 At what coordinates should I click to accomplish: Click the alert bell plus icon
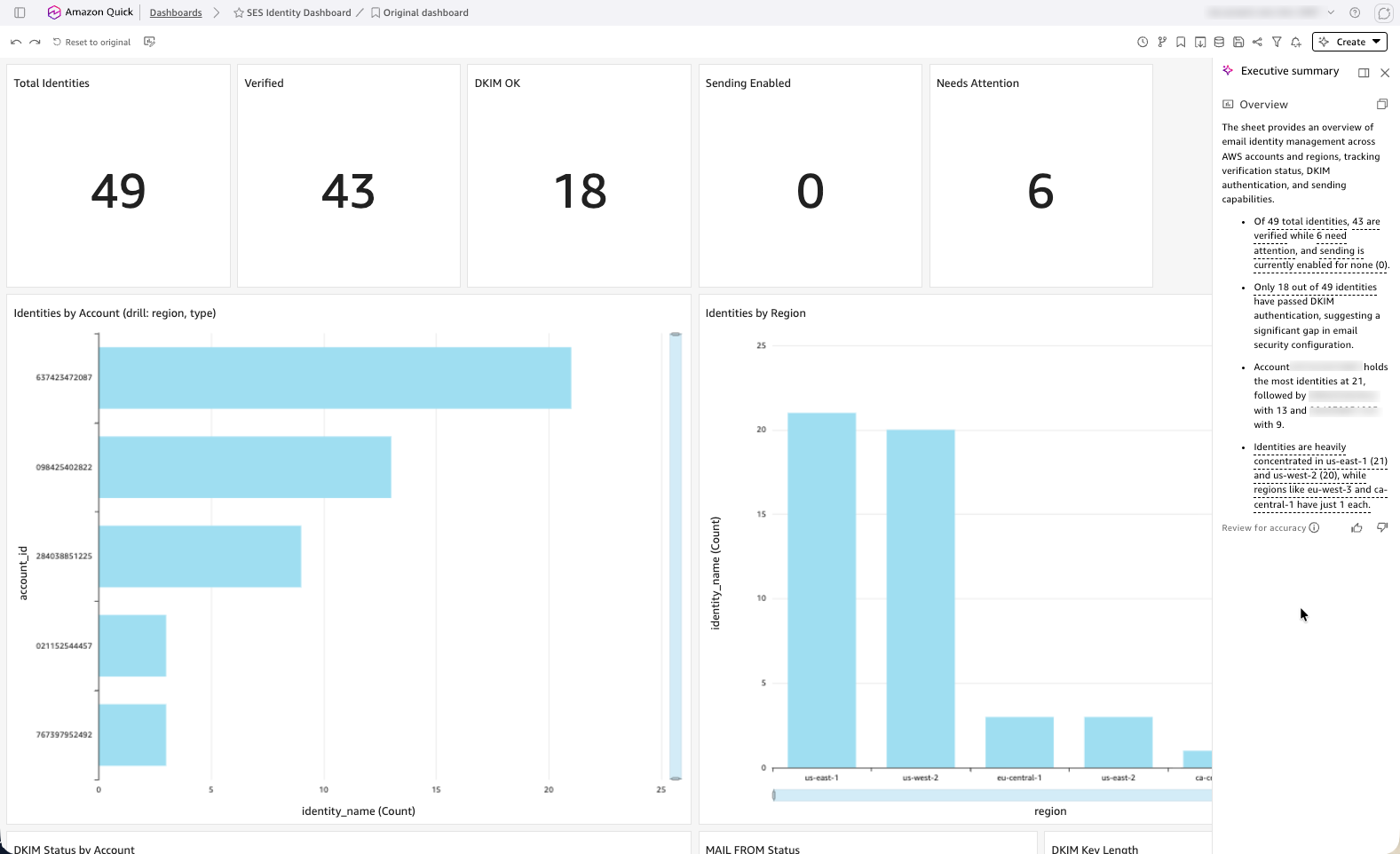tap(1296, 42)
